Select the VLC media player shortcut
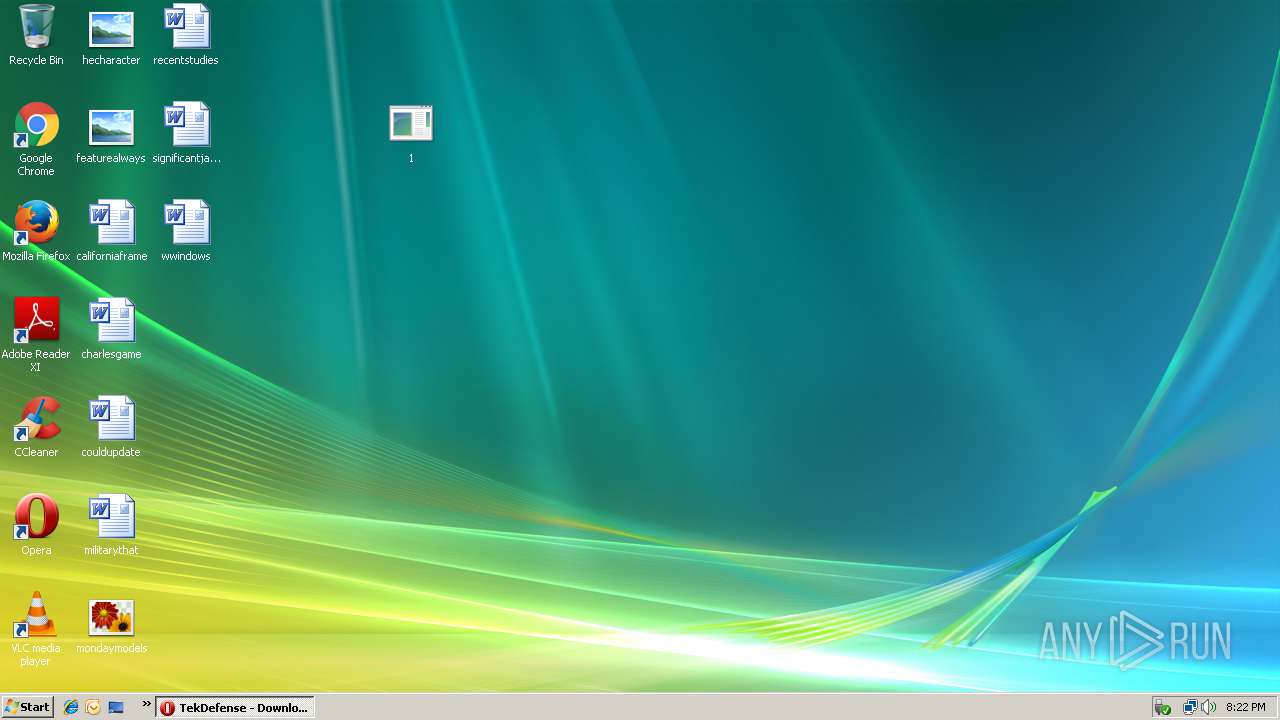The height and width of the screenshot is (720, 1280). tap(36, 630)
